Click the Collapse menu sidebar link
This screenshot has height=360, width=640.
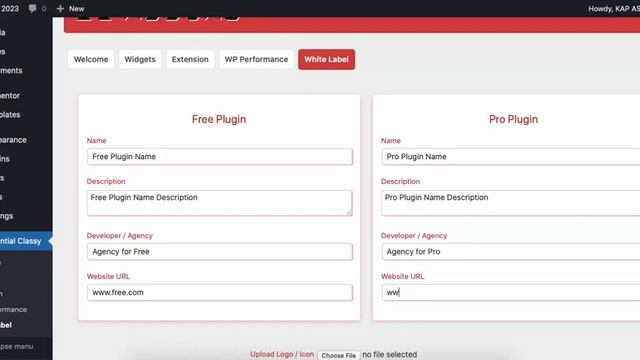(16, 347)
